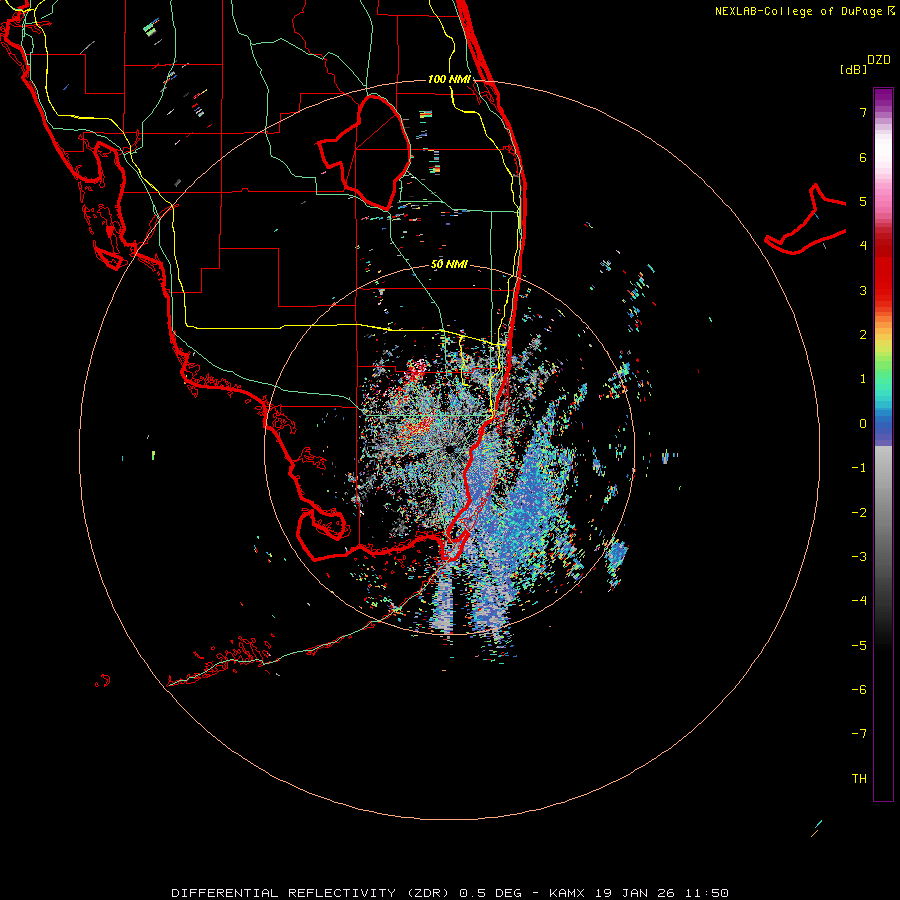Viewport: 900px width, 900px height.
Task: Click the DIFFERENTIAL REFLECTIVITY (ZDR) caption text
Action: click(x=310, y=893)
